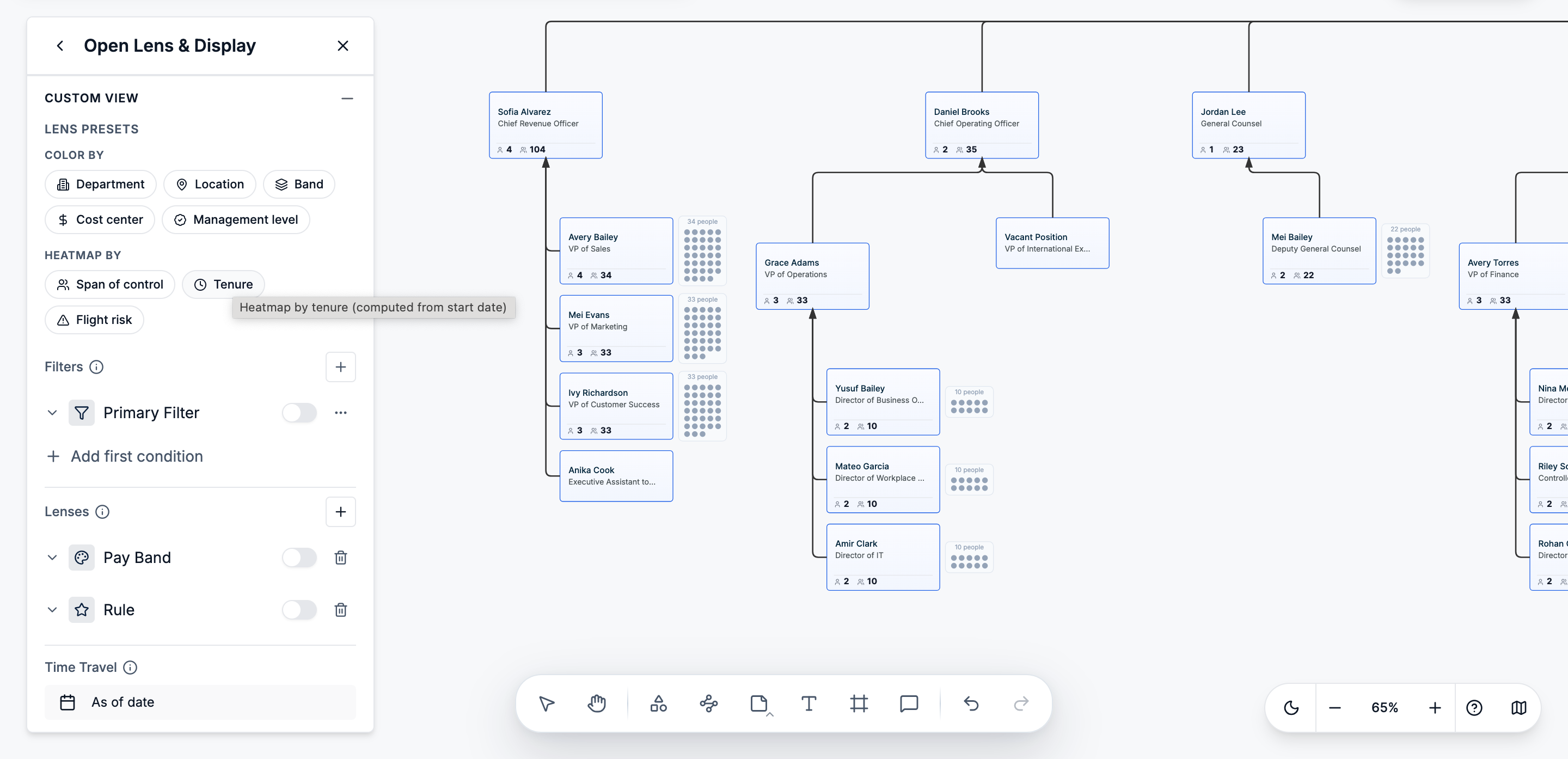The height and width of the screenshot is (759, 1568).
Task: Select the shapes tool in the toolbar
Action: 658,703
